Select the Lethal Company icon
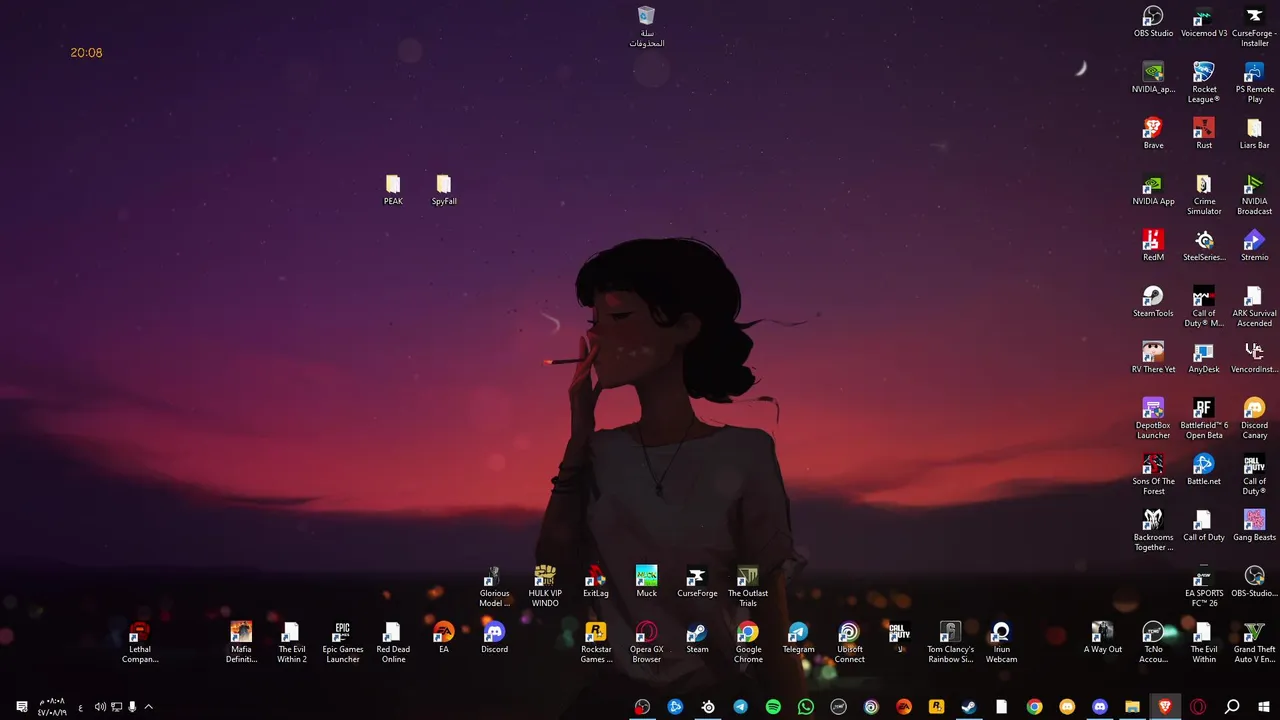The height and width of the screenshot is (720, 1280). tap(140, 643)
